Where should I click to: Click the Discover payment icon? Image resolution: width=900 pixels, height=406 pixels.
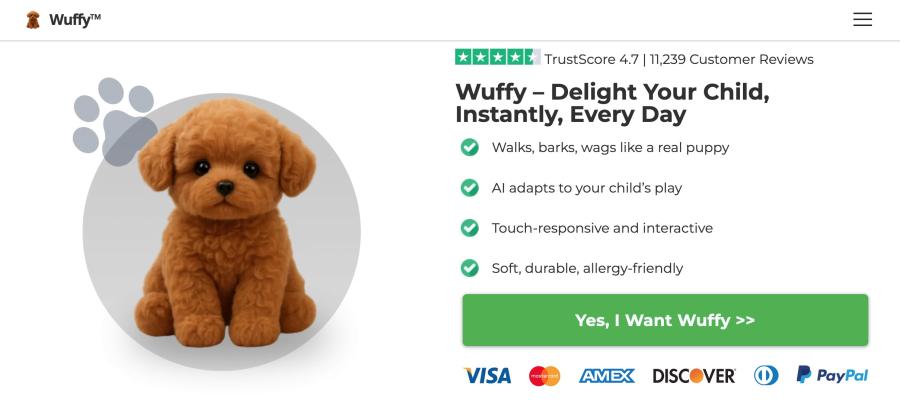(x=694, y=376)
